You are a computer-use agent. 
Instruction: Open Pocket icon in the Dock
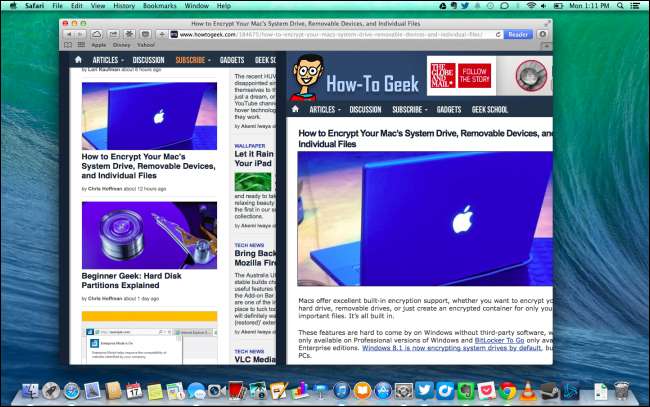click(487, 391)
